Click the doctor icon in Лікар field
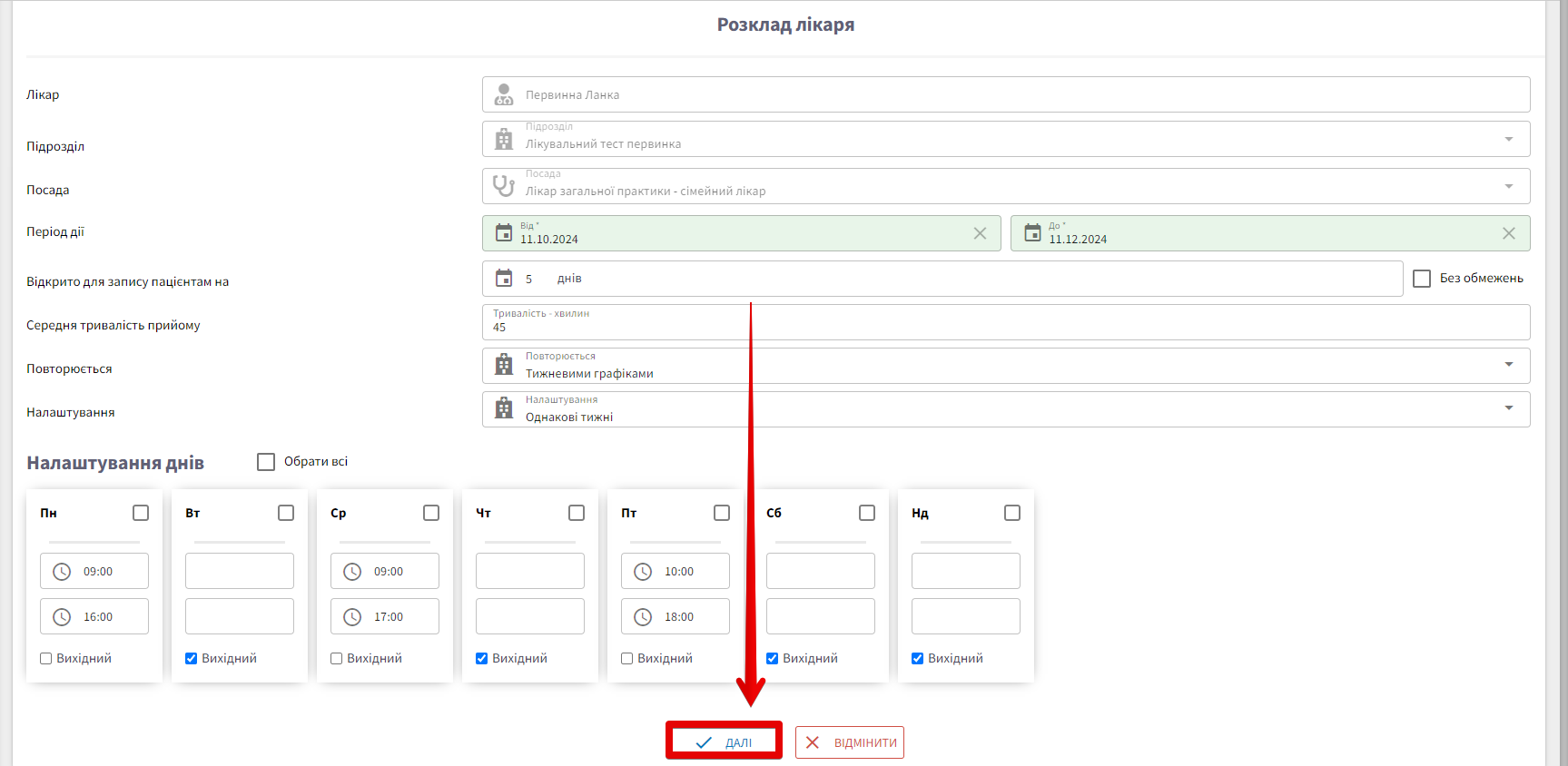This screenshot has width=1568, height=766. (x=503, y=94)
